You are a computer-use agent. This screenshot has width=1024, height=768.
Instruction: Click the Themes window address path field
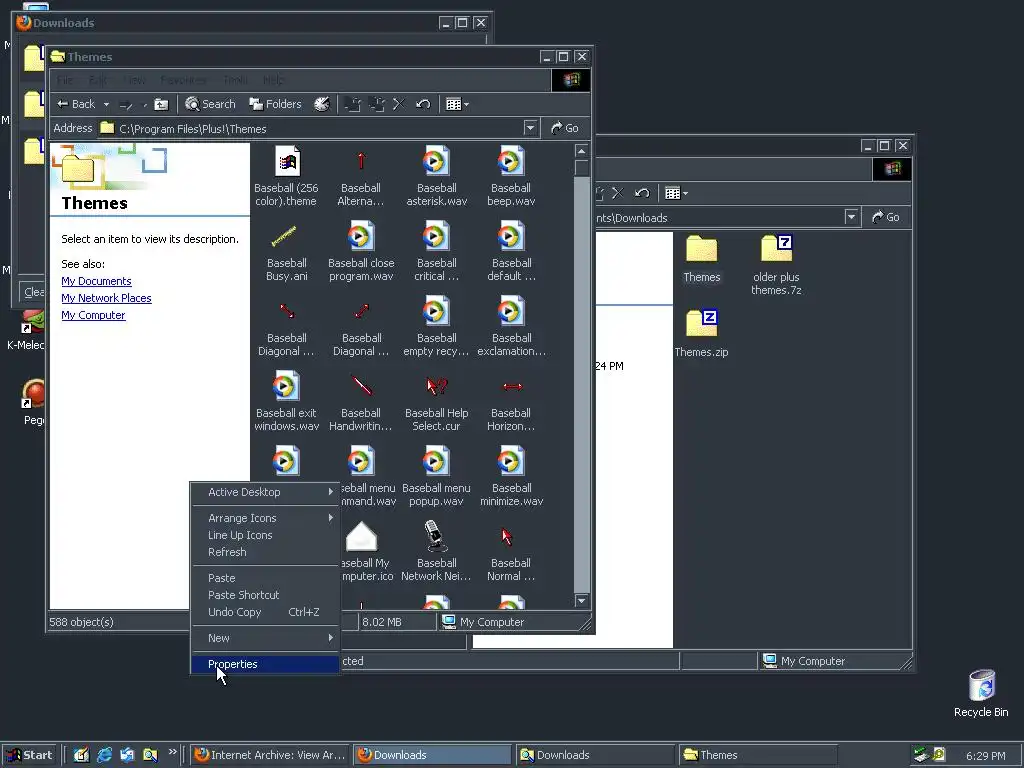coord(311,128)
